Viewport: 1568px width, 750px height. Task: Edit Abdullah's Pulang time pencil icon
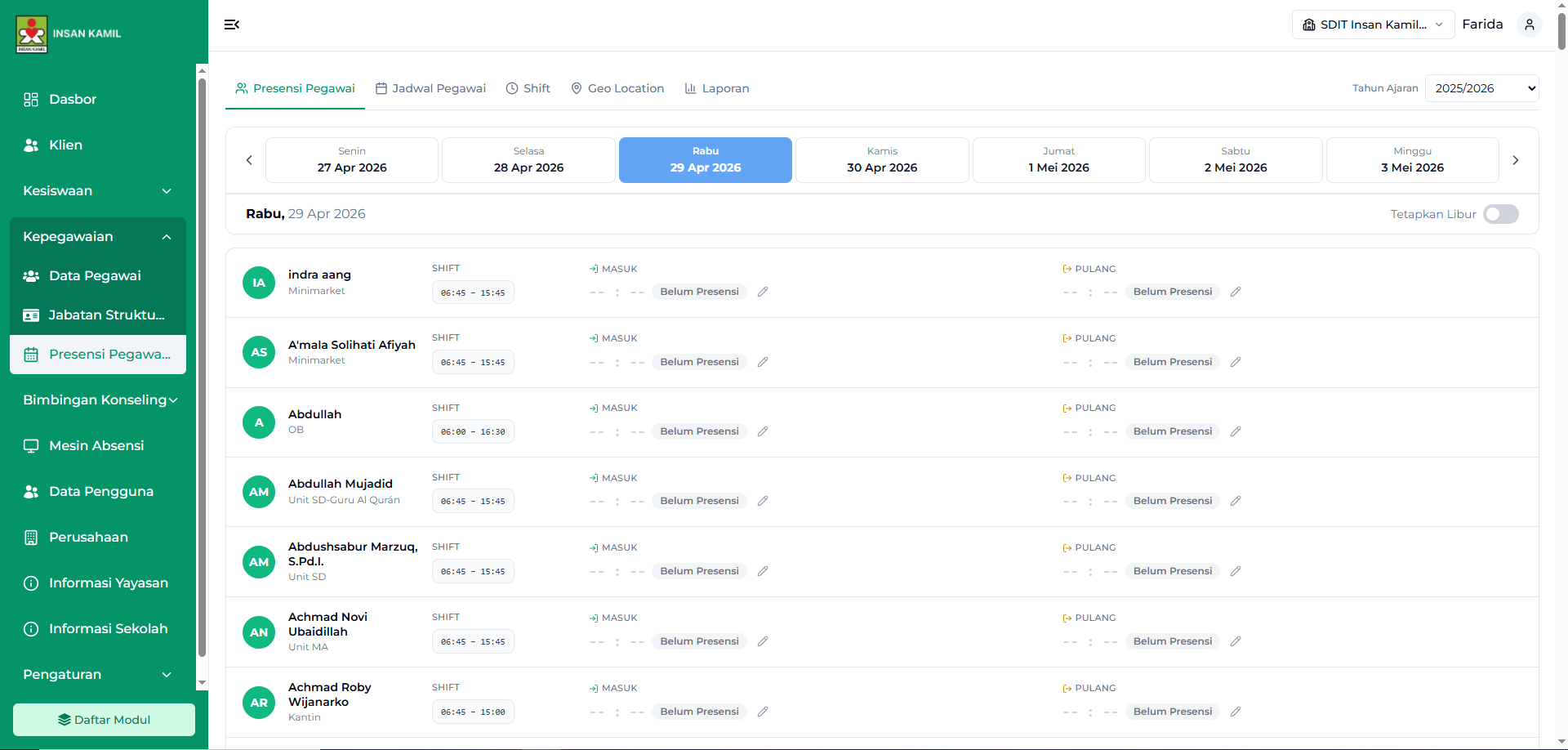(x=1236, y=431)
